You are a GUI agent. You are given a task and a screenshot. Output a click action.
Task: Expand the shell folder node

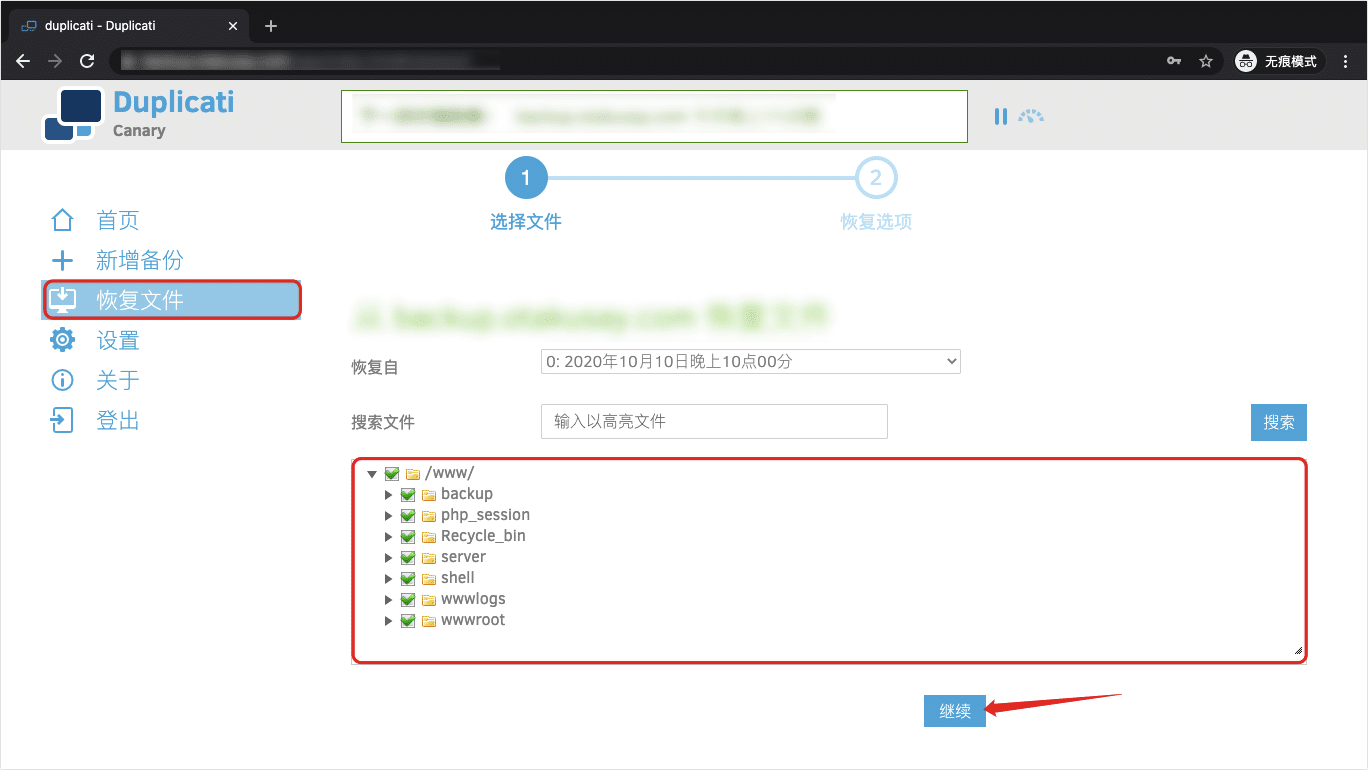[x=388, y=578]
